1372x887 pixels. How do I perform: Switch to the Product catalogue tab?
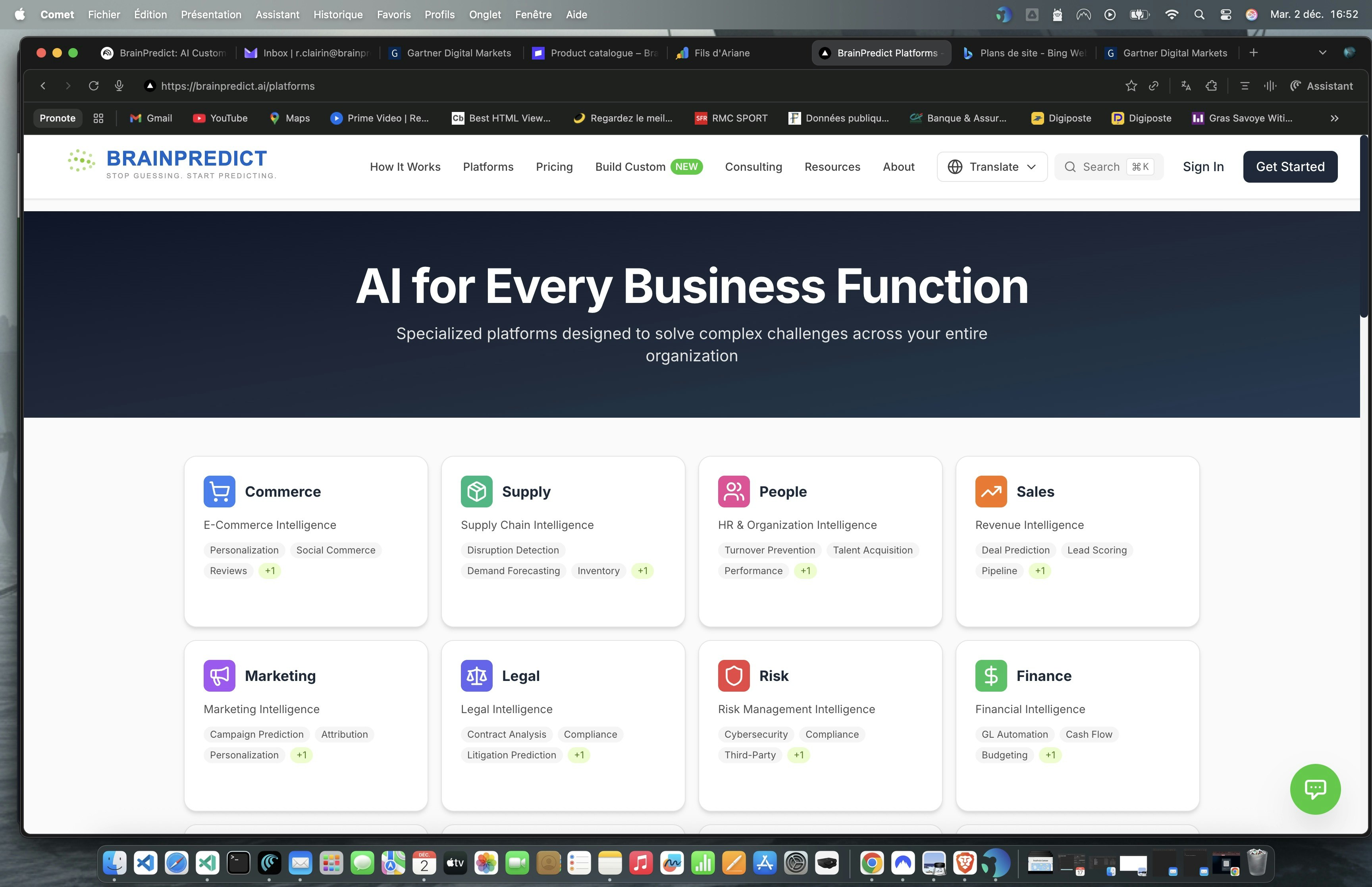click(595, 53)
